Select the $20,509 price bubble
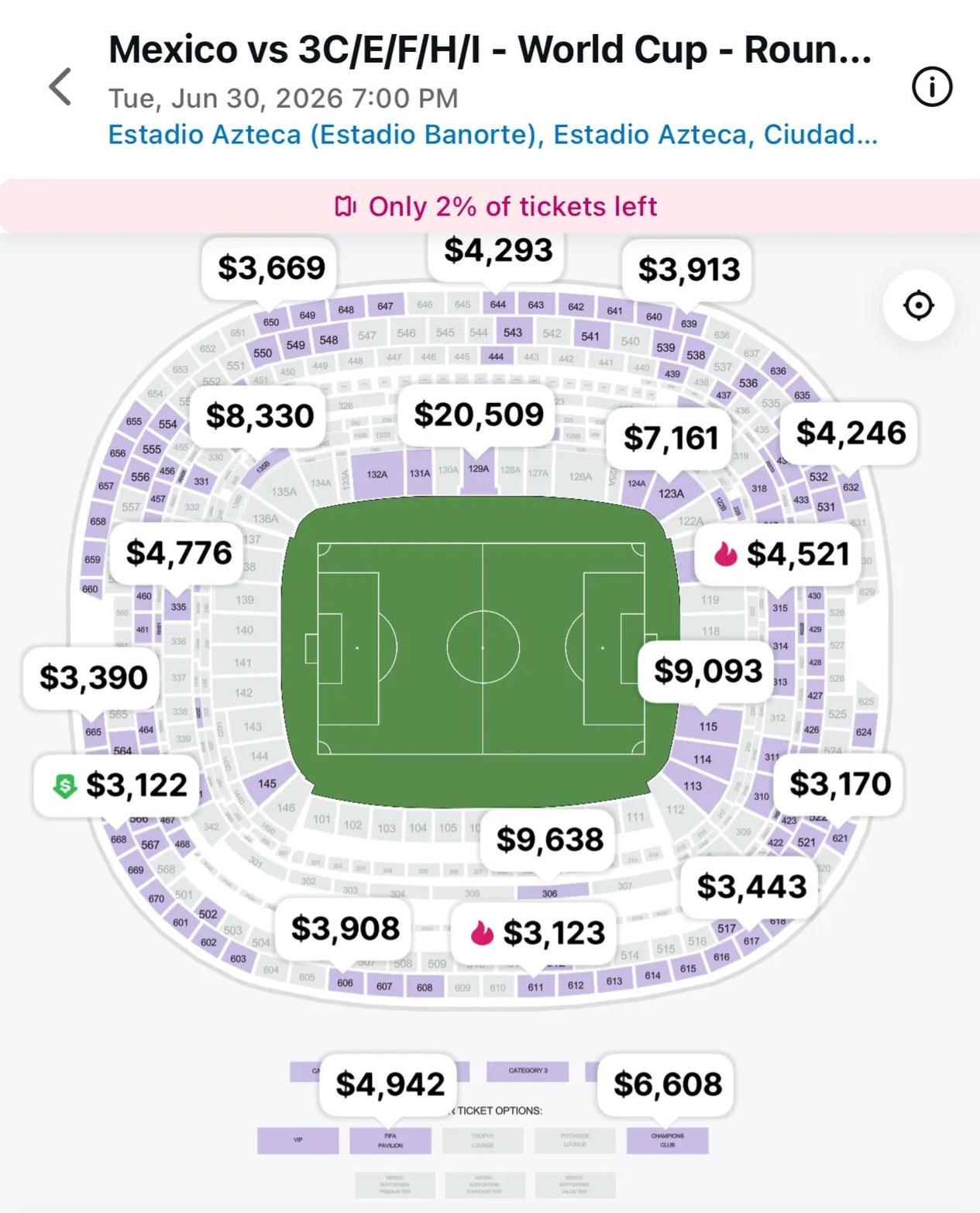Image resolution: width=980 pixels, height=1213 pixels. (x=479, y=415)
